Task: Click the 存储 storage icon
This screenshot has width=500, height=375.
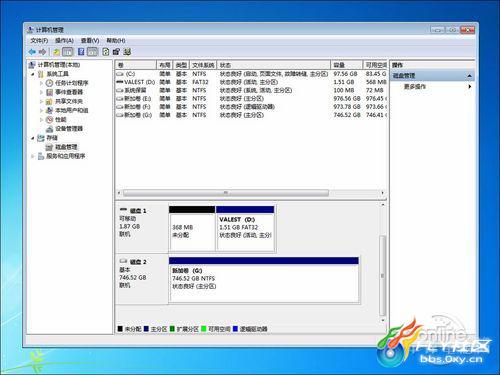Action: pos(41,138)
